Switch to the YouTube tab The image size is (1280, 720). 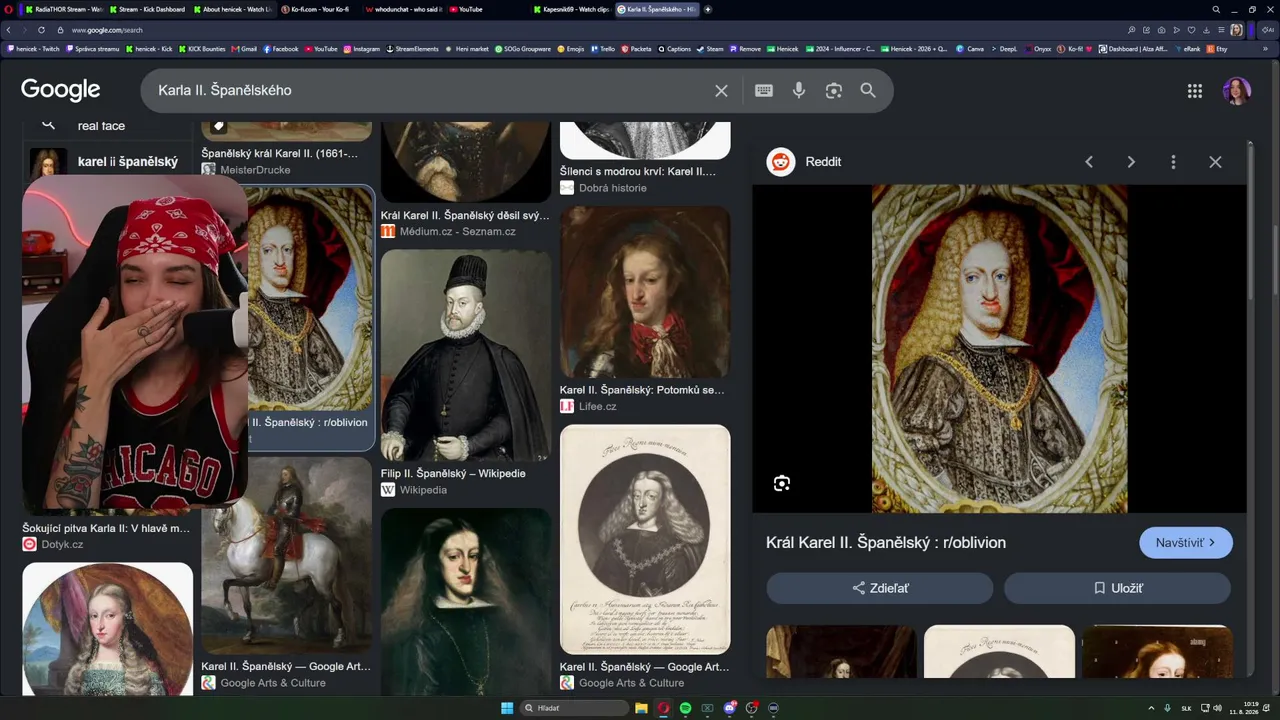pyautogui.click(x=470, y=9)
